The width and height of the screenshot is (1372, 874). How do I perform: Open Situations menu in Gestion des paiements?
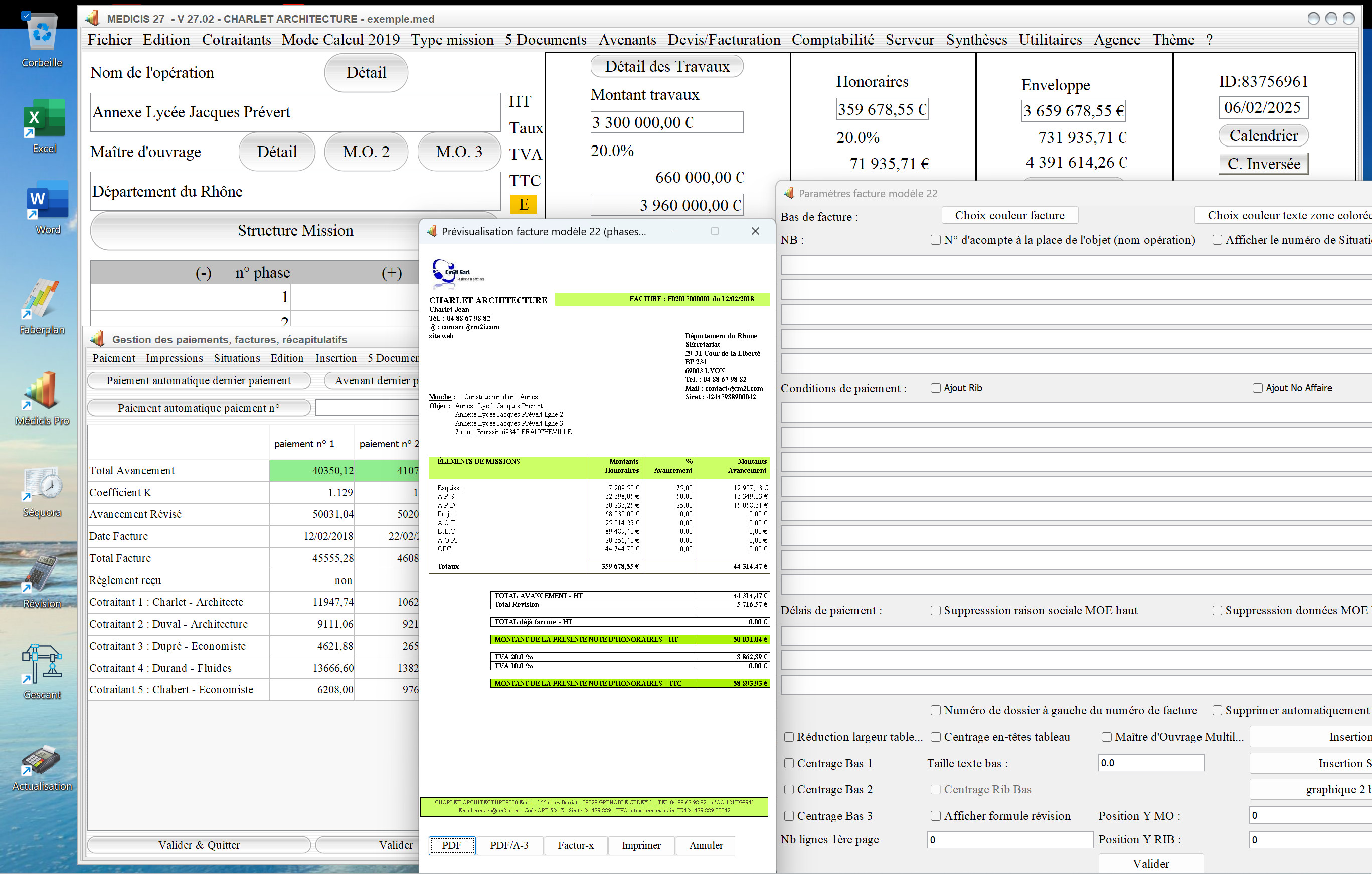[237, 358]
